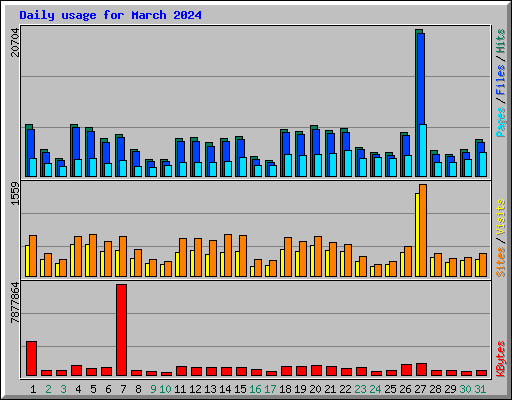Click the red KBytes bar for day 26
The width and height of the screenshot is (512, 400).
[x=406, y=370]
